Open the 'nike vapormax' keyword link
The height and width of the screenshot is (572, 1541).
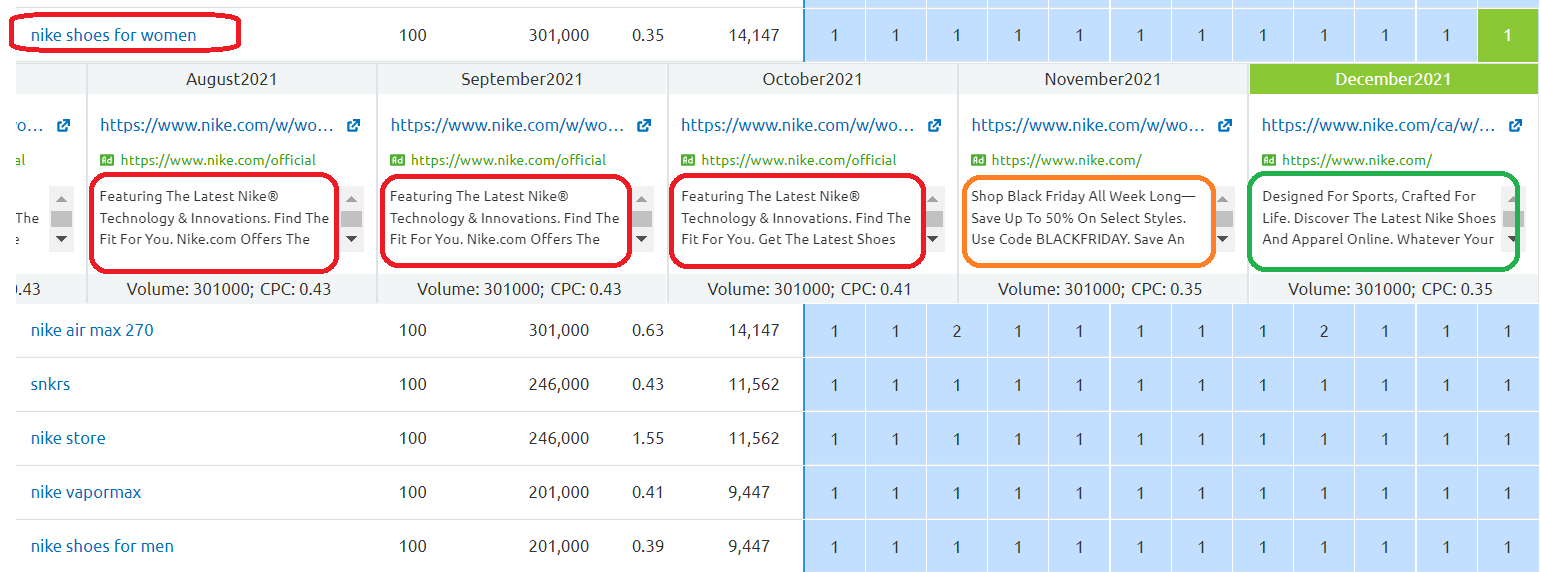coord(86,492)
